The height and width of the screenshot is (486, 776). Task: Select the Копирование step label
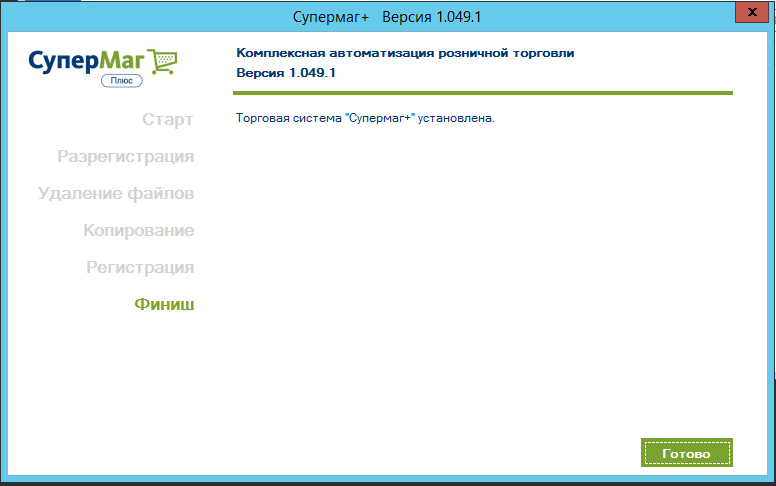coord(139,230)
